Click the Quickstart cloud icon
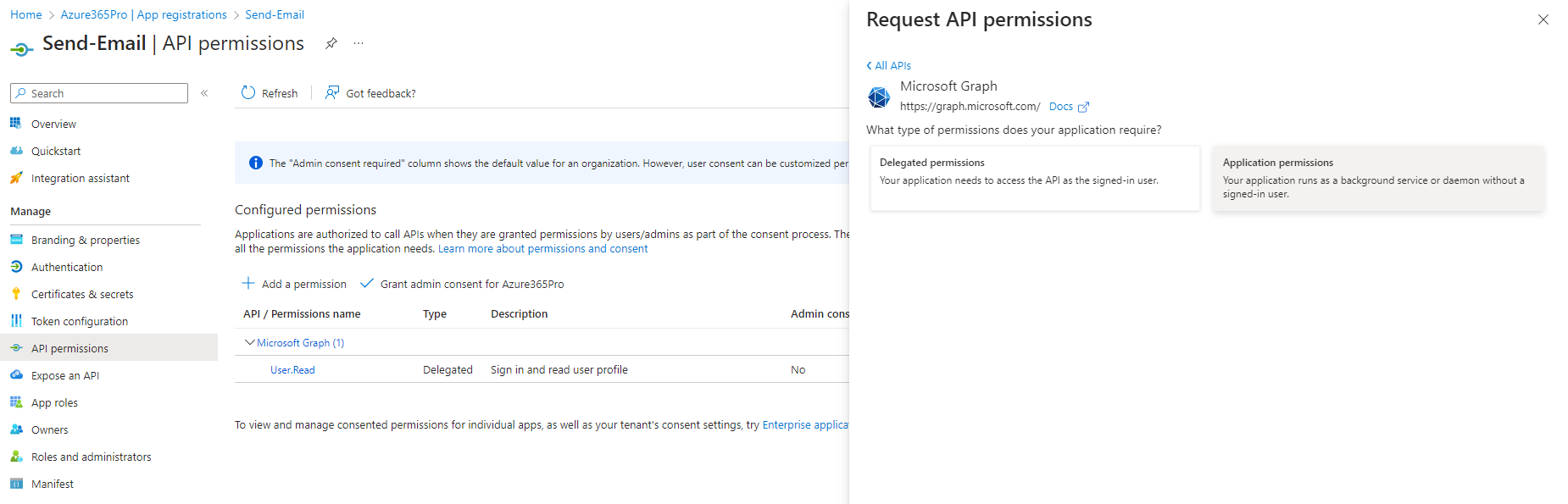This screenshot has width=1568, height=504. pos(16,151)
